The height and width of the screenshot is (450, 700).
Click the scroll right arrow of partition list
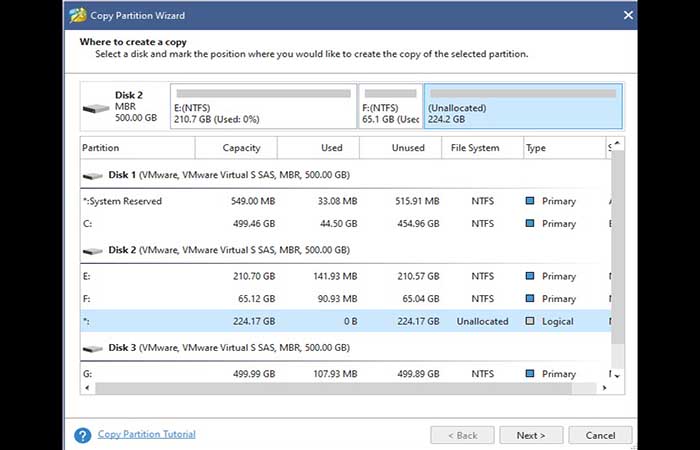point(604,388)
